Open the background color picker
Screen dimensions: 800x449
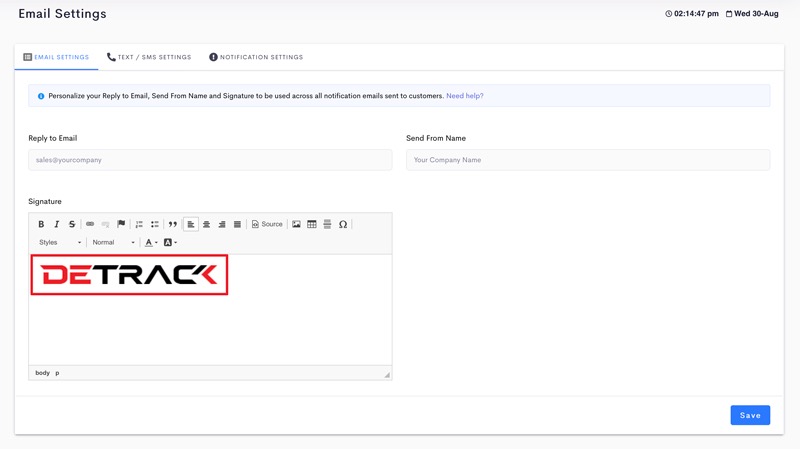[170, 242]
